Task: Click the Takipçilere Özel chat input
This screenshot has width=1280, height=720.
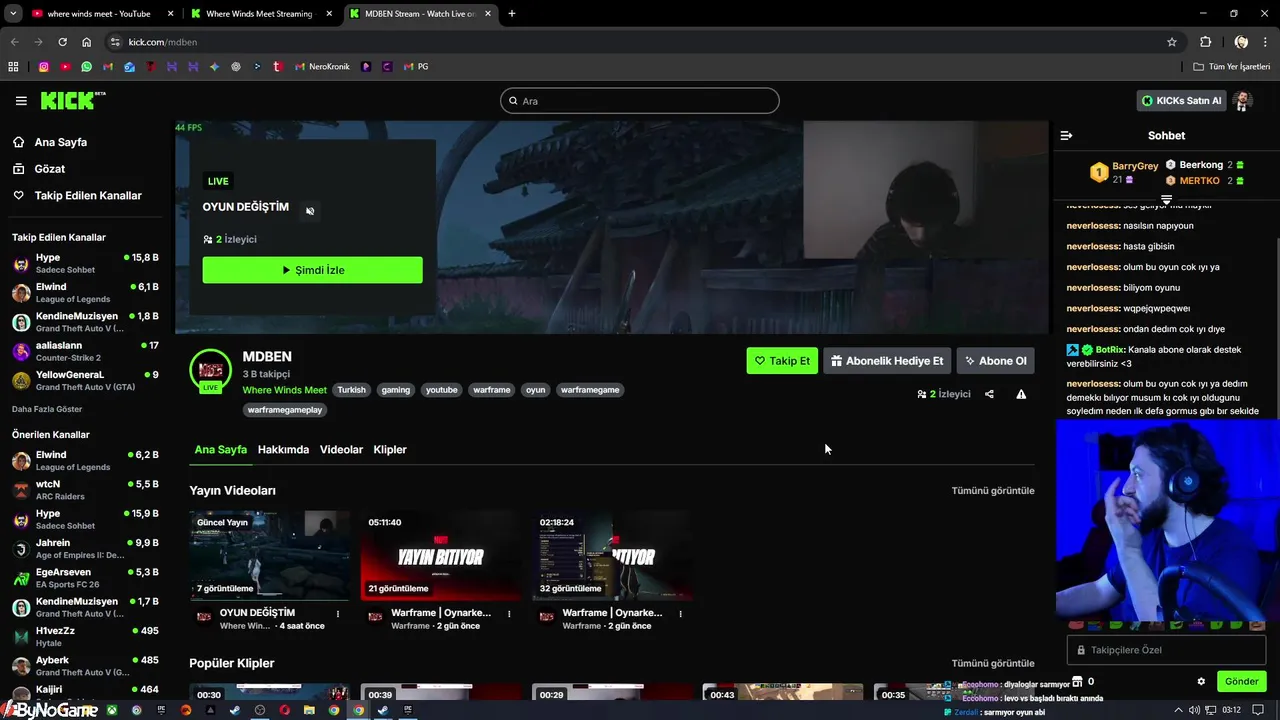Action: pos(1166,650)
